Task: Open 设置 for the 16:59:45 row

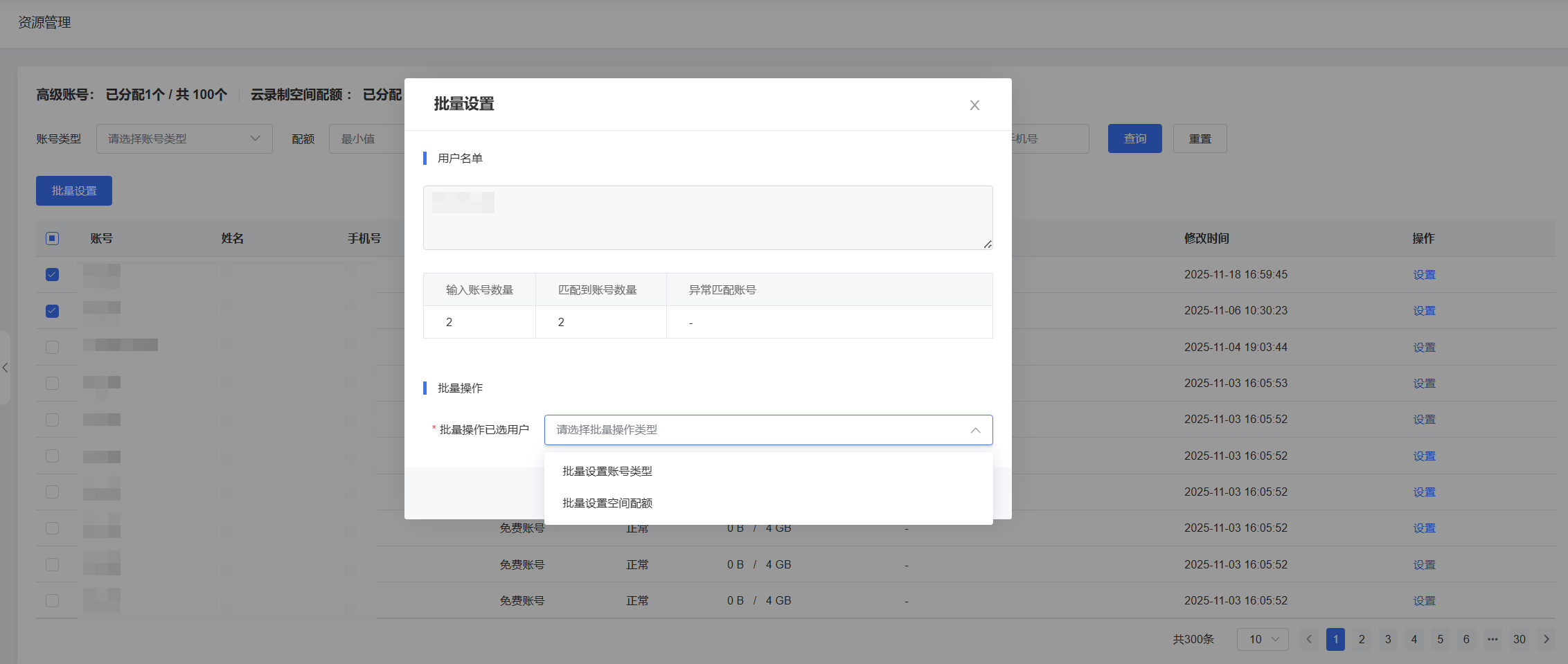Action: (1424, 275)
